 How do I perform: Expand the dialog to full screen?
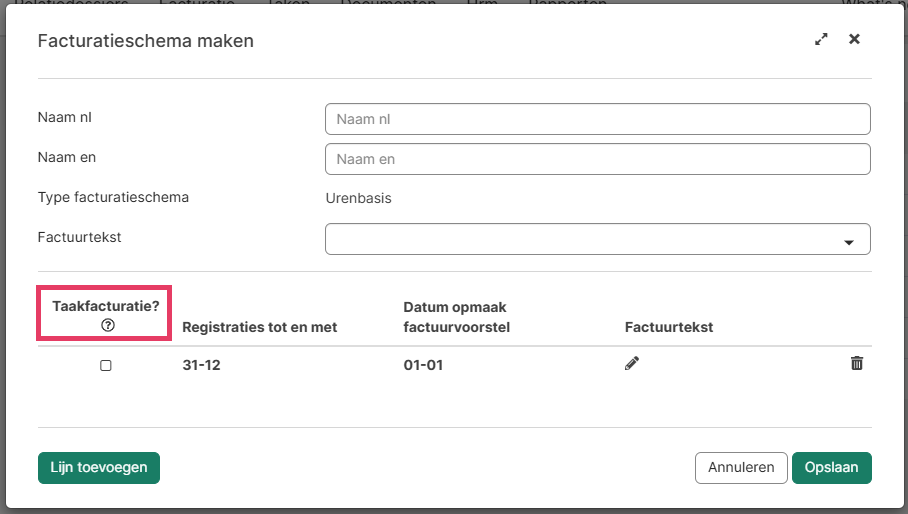[x=821, y=40]
